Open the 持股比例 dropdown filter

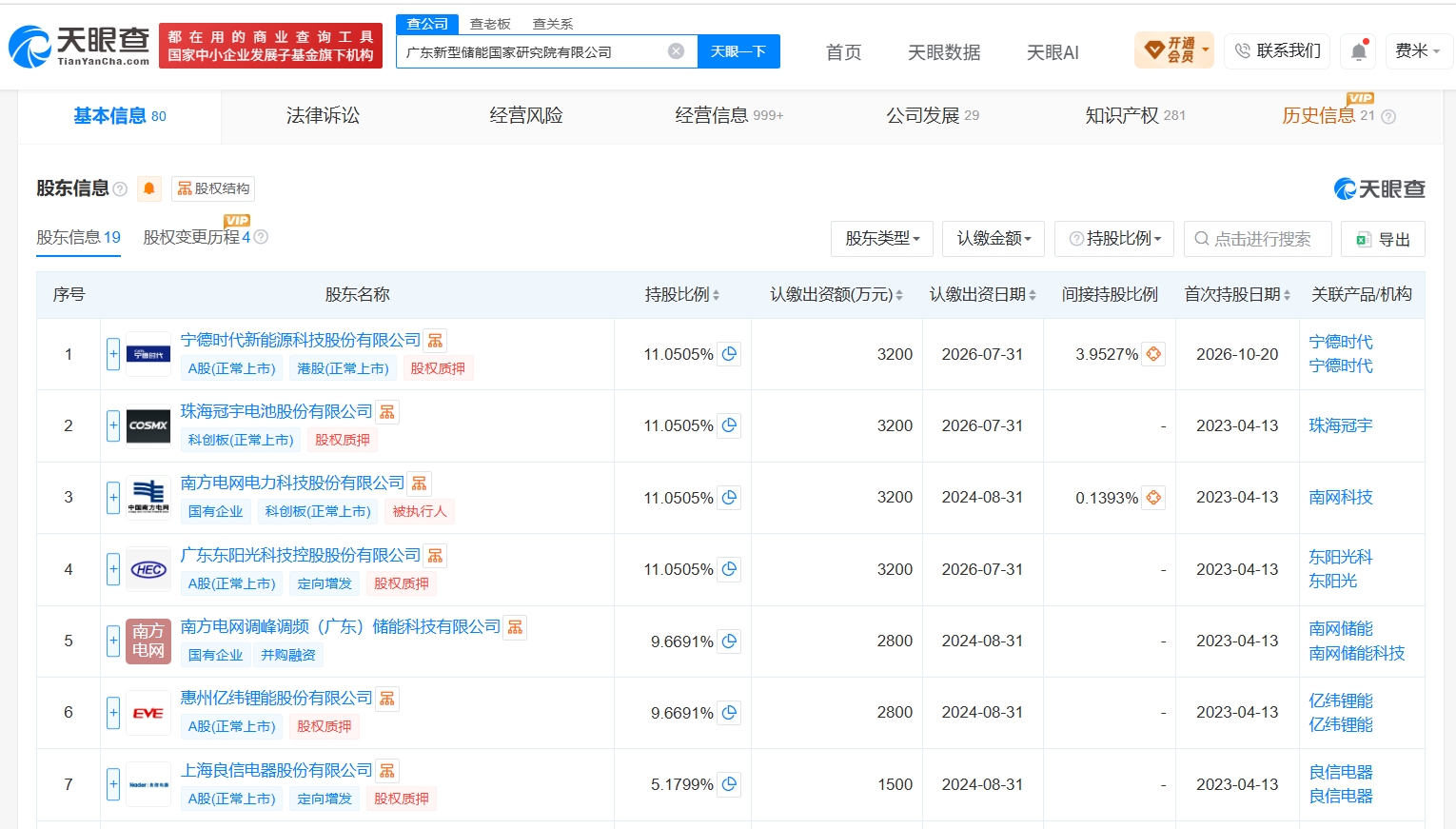pos(1114,239)
